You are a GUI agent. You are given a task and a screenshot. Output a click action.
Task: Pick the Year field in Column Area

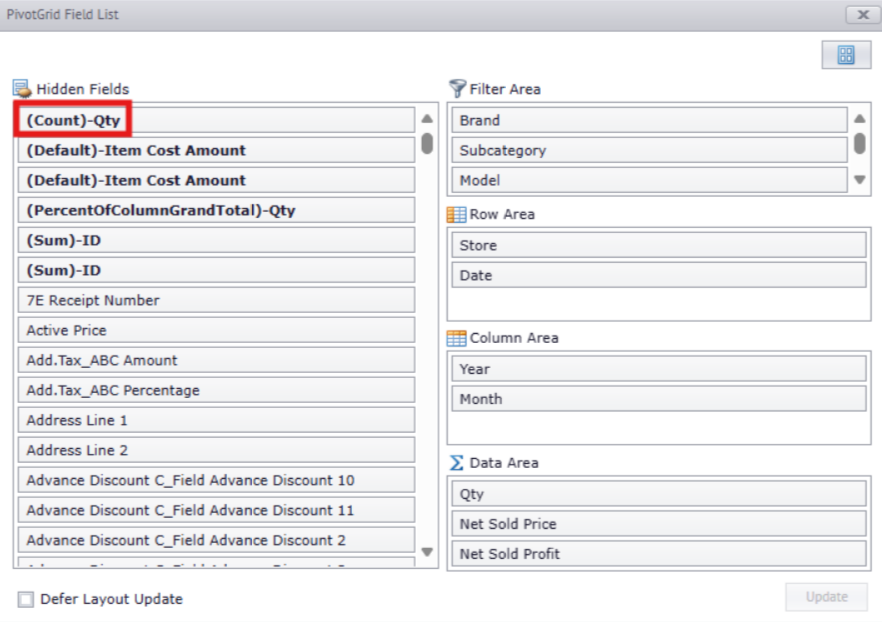tap(658, 369)
